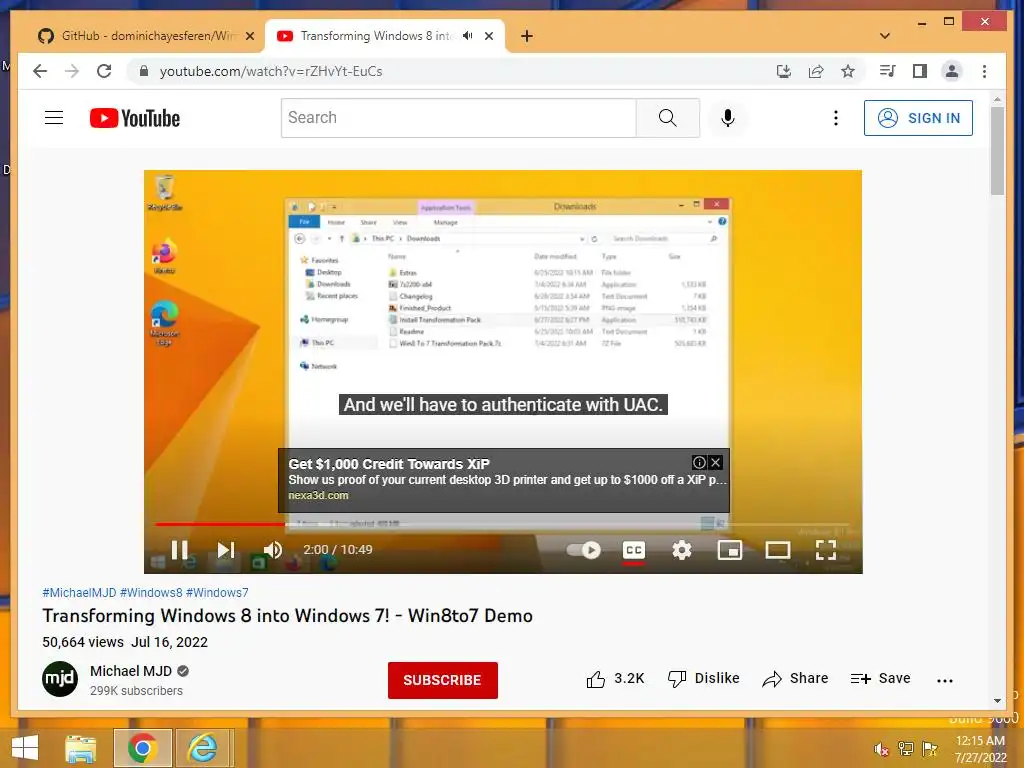Open the Windows Start button
The width and height of the screenshot is (1024, 768).
25,748
